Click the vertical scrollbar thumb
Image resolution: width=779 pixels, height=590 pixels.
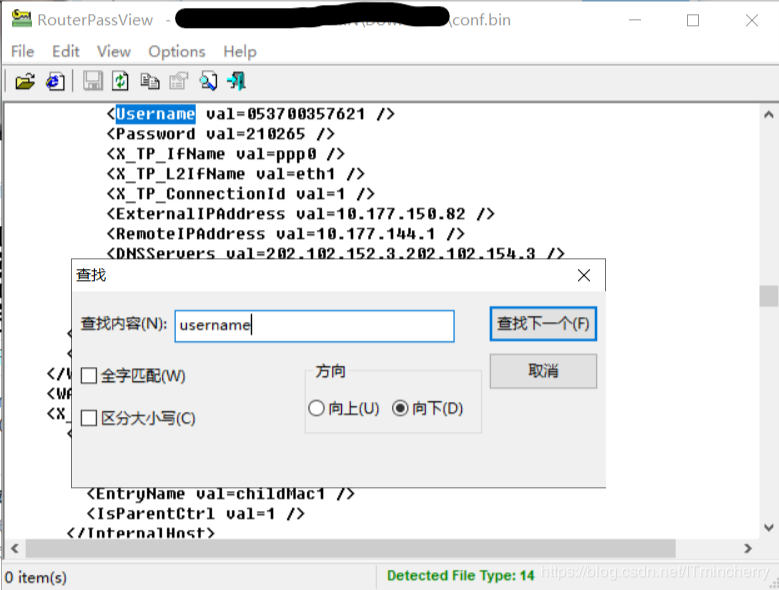[x=769, y=296]
